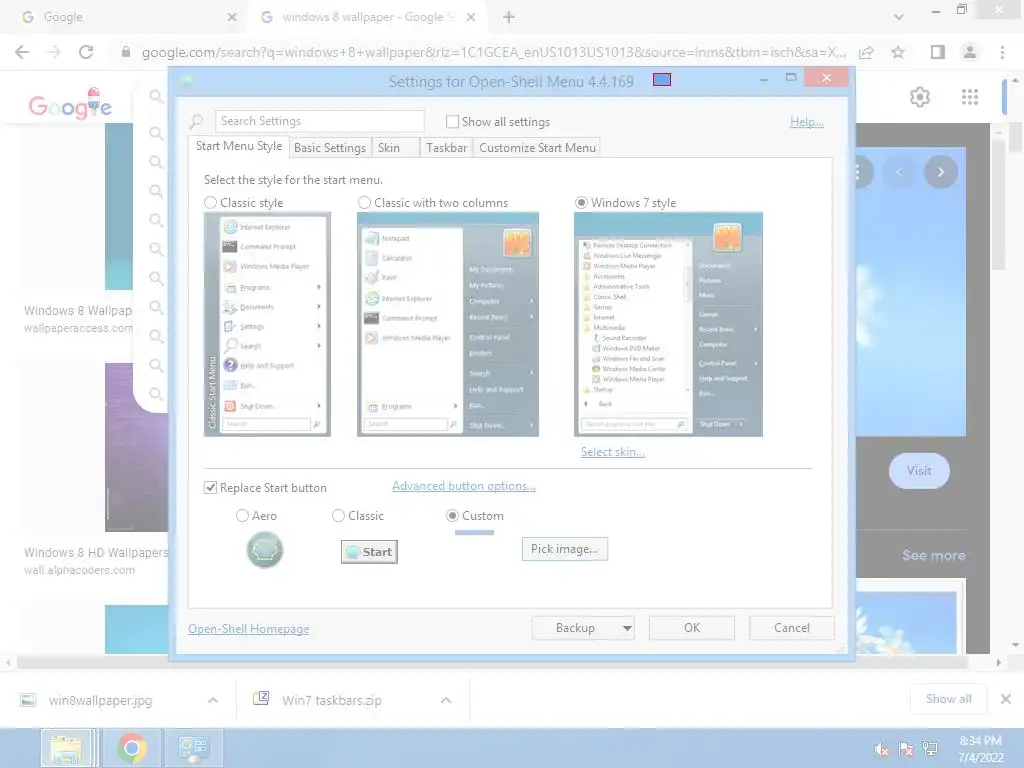1024x768 pixels.
Task: Open File Explorer from the taskbar
Action: pyautogui.click(x=65, y=748)
